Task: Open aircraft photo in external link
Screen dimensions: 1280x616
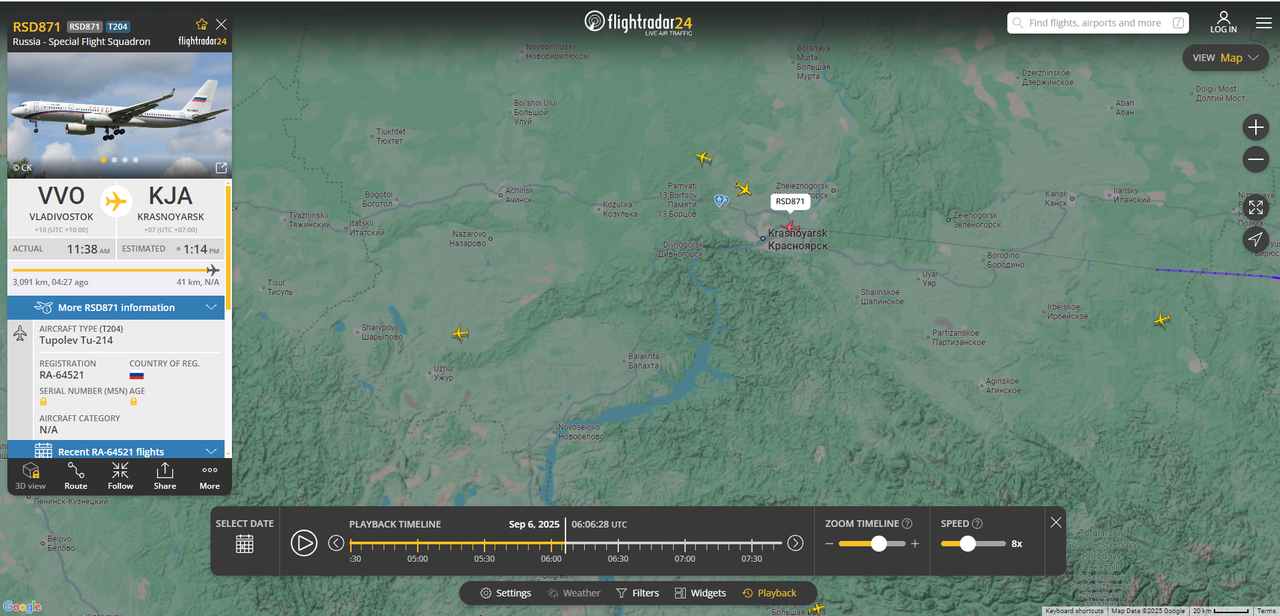Action: click(x=221, y=168)
